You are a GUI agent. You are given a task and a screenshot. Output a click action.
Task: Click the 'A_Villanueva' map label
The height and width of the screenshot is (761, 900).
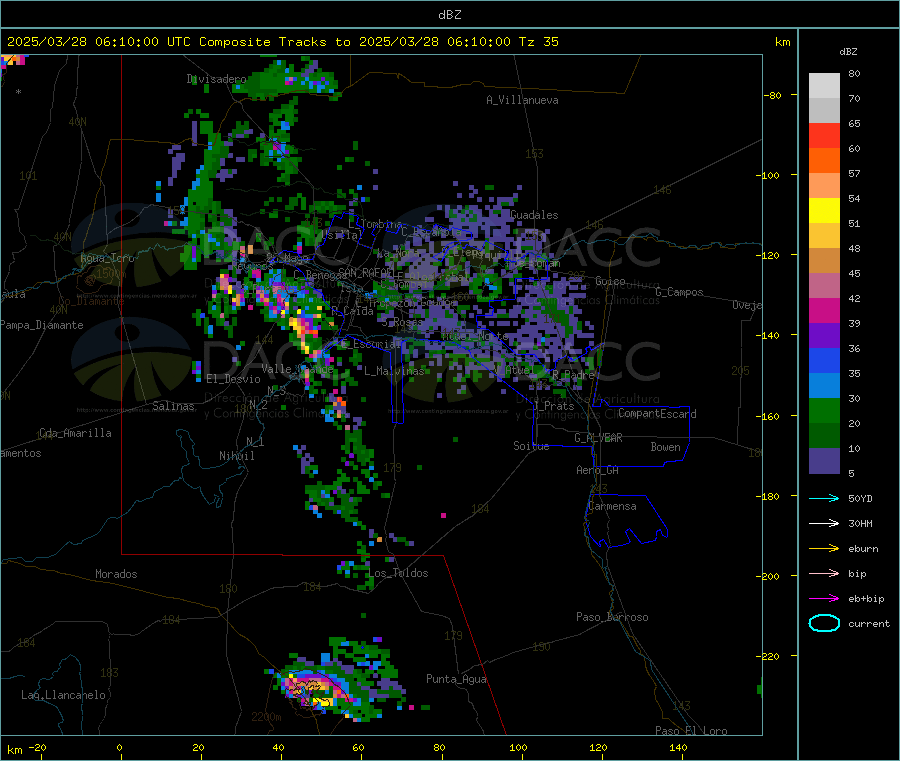tap(522, 100)
